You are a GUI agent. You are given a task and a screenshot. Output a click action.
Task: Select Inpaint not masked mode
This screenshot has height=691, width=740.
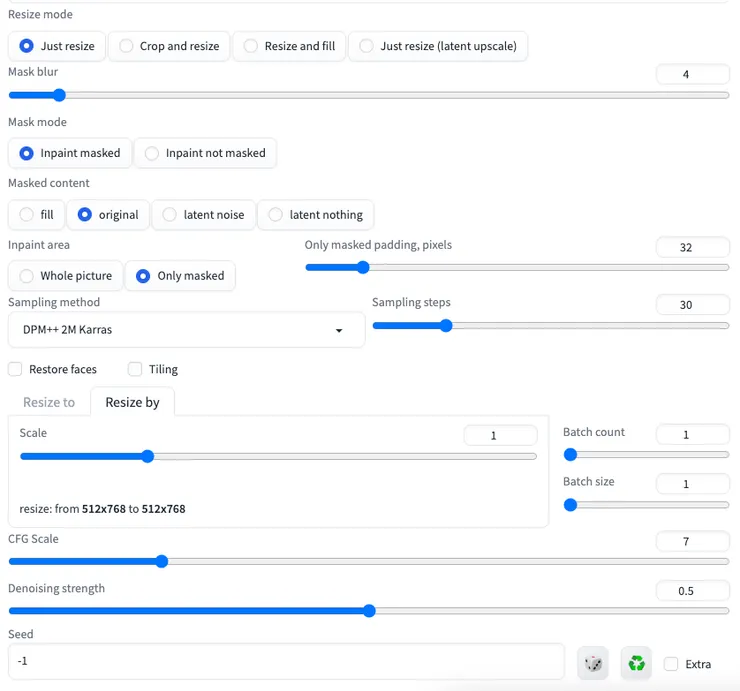205,153
